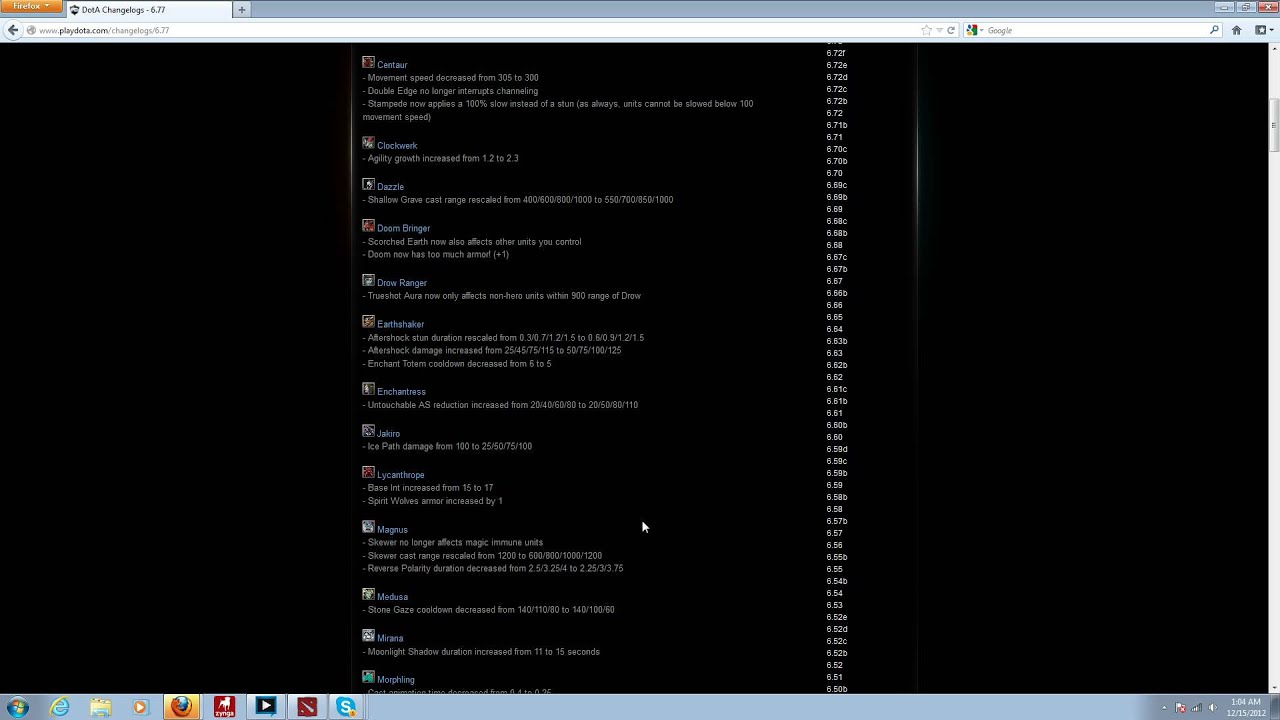Open the 6.57 changelog version link
The width and height of the screenshot is (1280, 720).
pyautogui.click(x=834, y=533)
